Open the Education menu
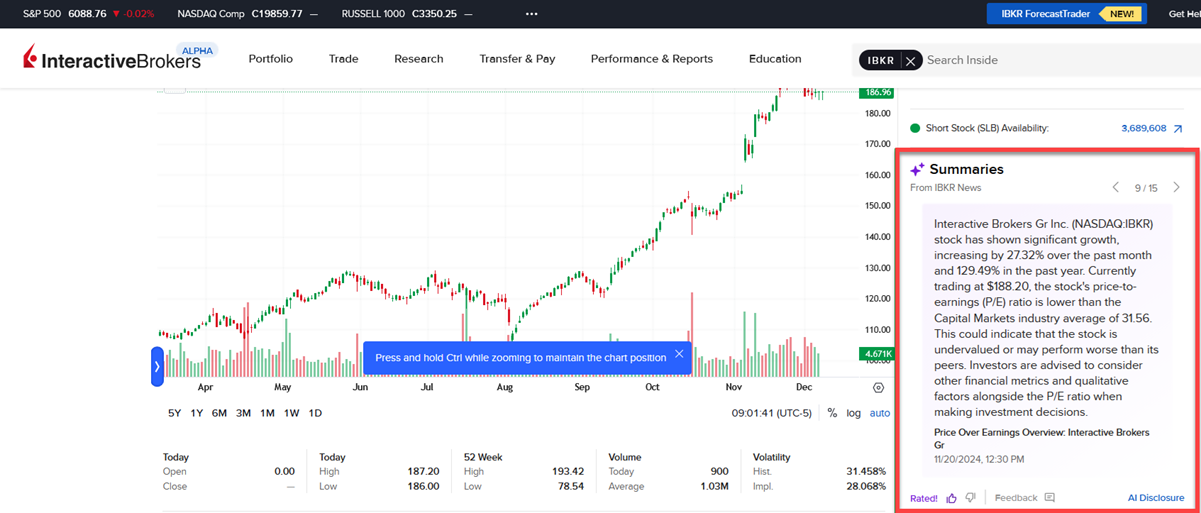The width and height of the screenshot is (1201, 513). click(x=775, y=59)
